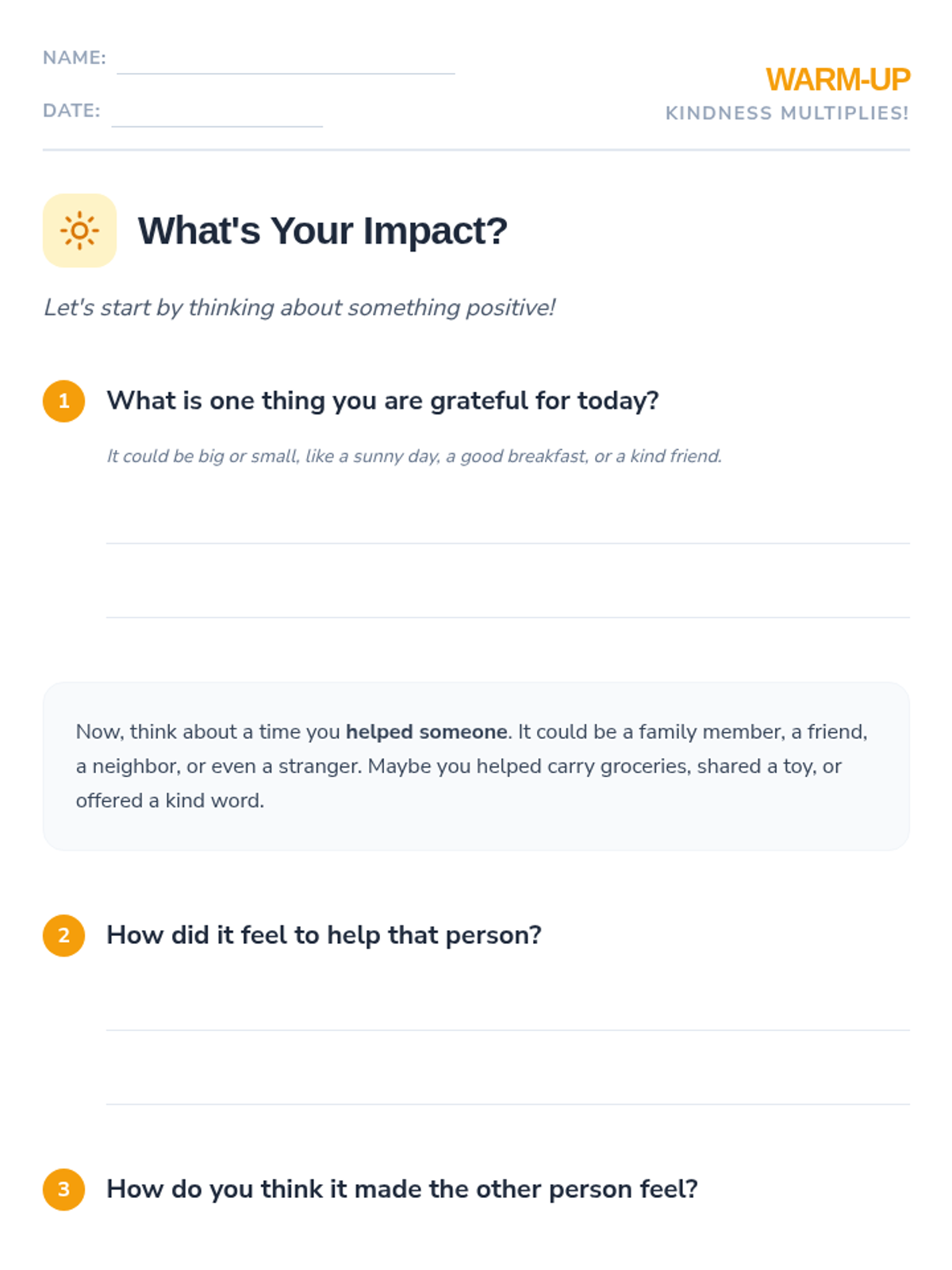Viewport: 952px width, 1270px height.
Task: Click the orange number 3 badge
Action: click(x=64, y=1189)
